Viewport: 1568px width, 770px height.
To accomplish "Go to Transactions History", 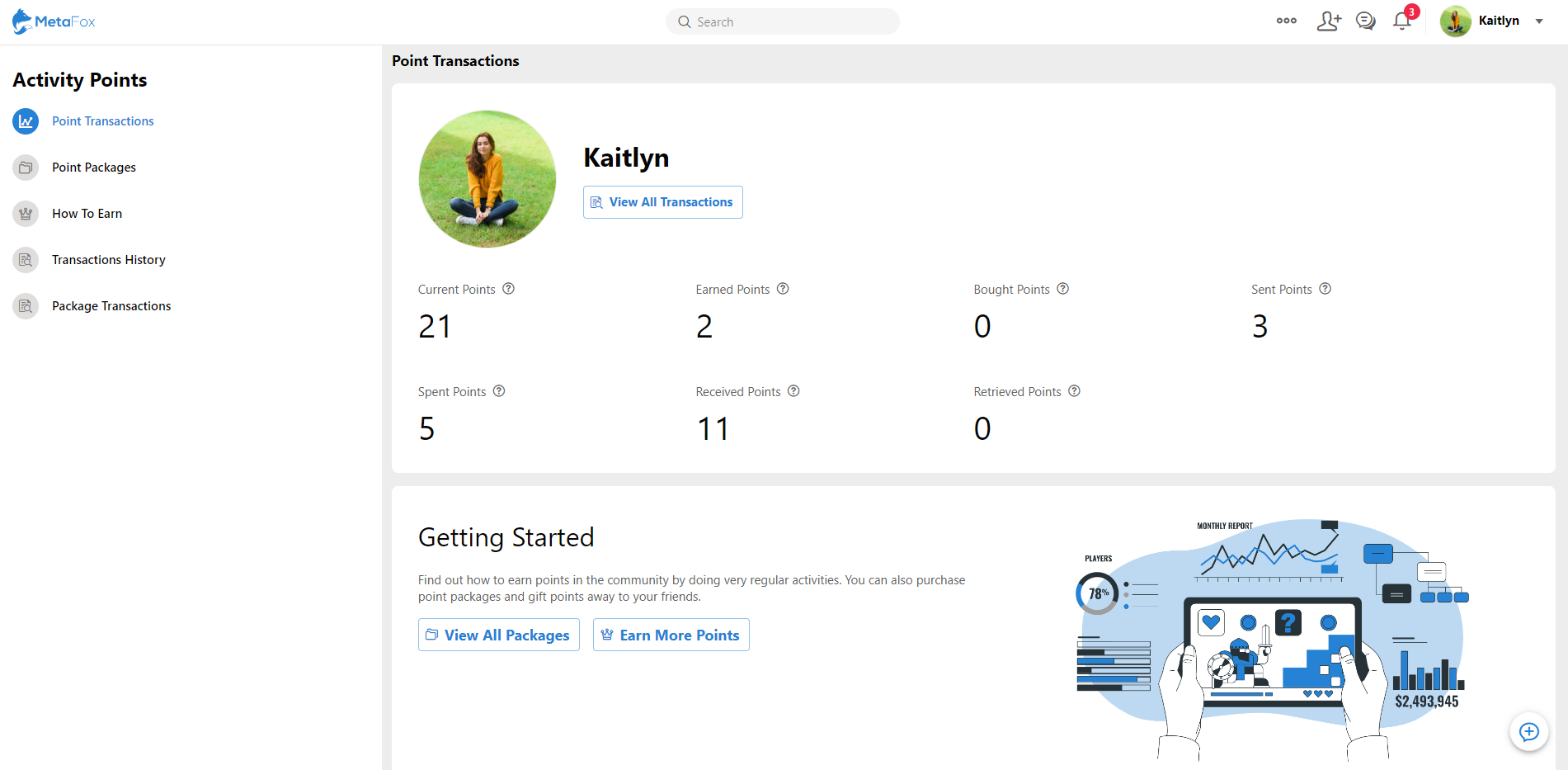I will 108,260.
